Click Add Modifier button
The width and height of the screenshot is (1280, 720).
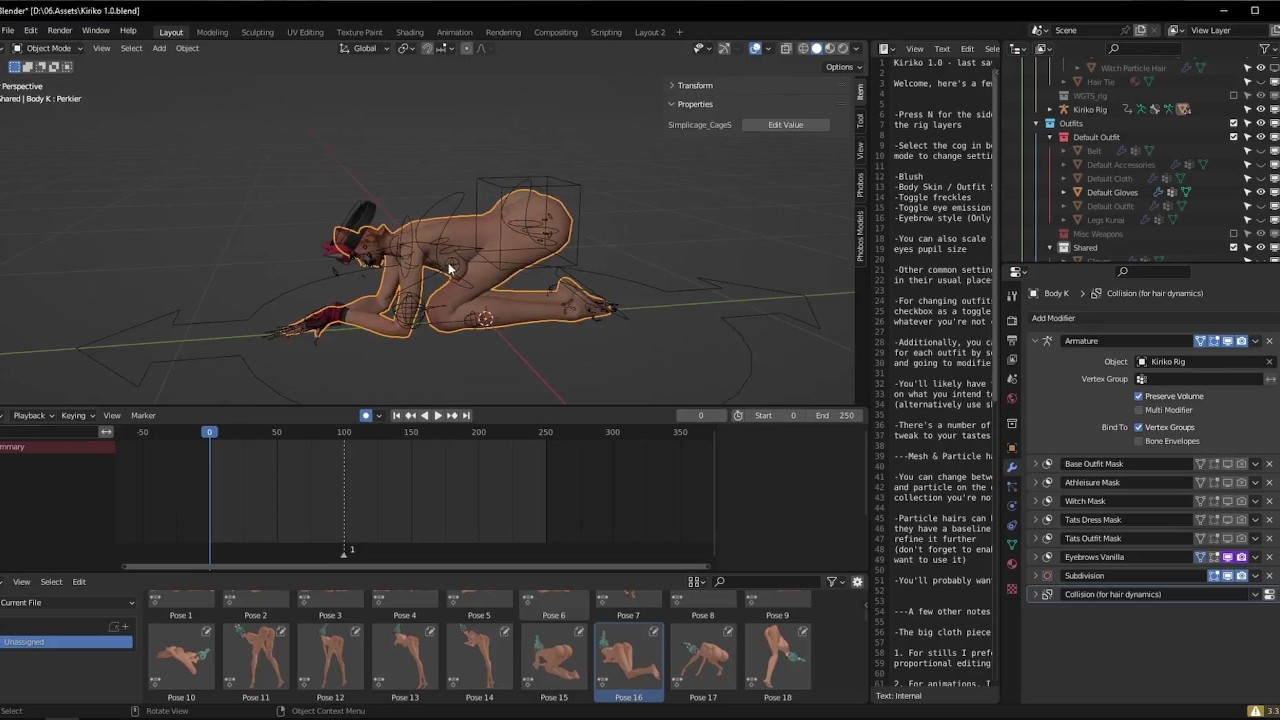(1053, 318)
